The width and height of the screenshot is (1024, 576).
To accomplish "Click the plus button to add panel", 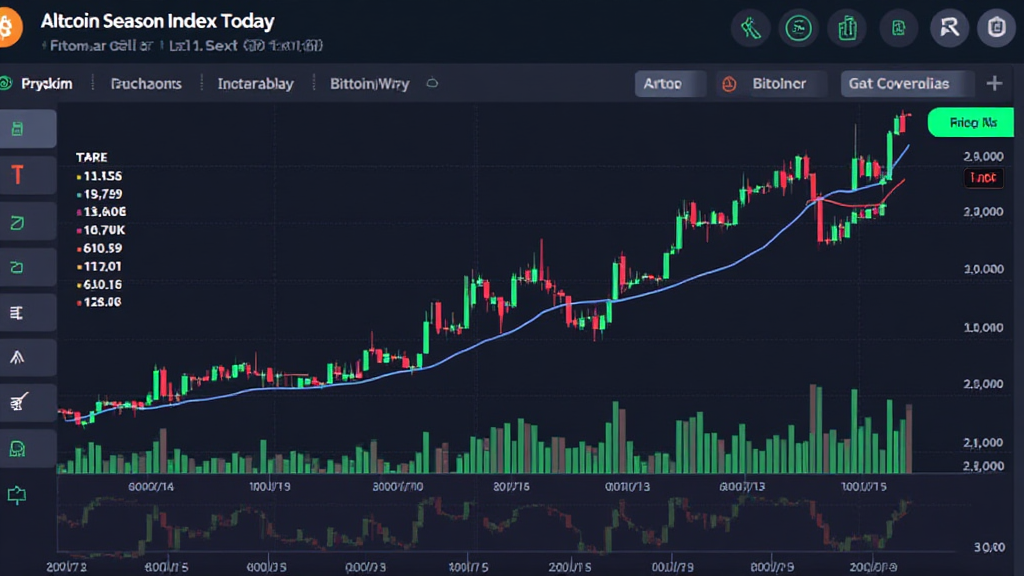I will pyautogui.click(x=994, y=84).
